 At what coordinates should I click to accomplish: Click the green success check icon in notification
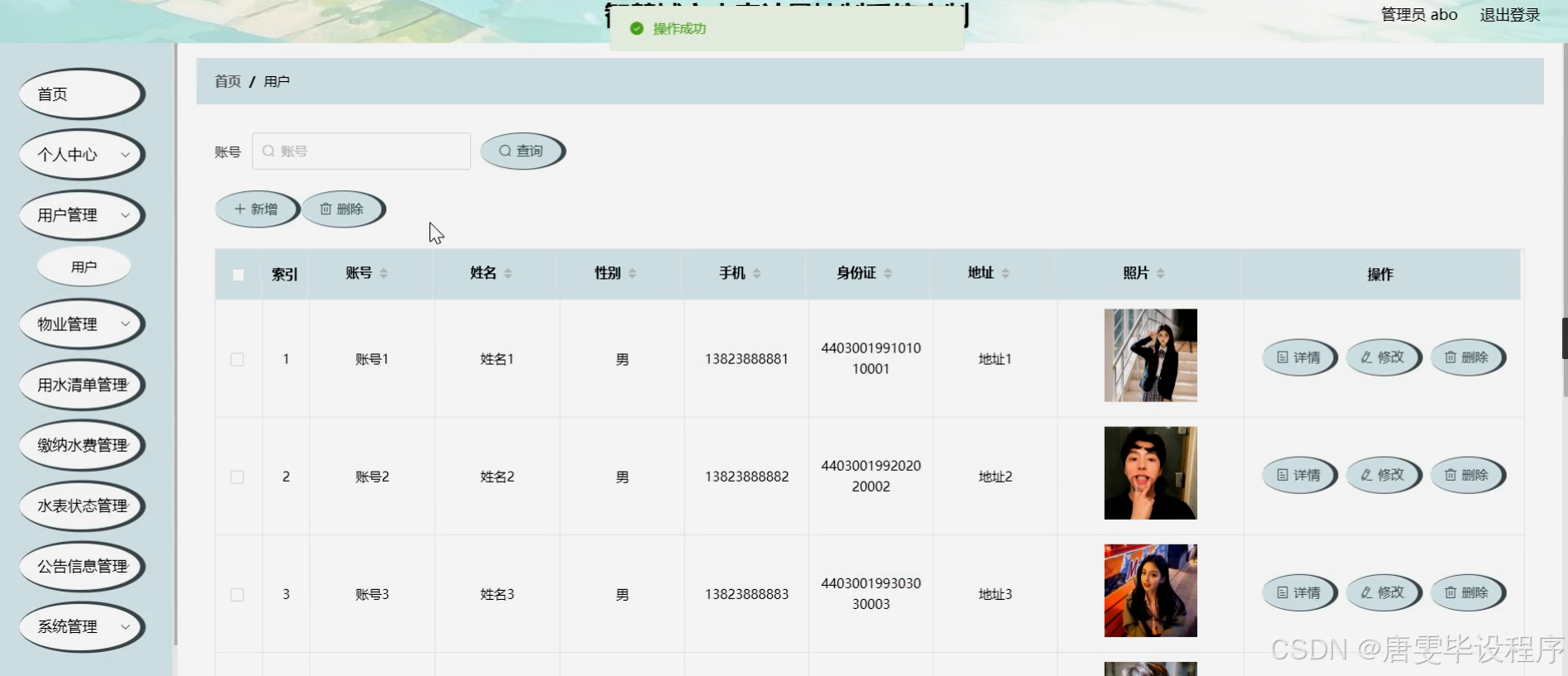pos(636,28)
